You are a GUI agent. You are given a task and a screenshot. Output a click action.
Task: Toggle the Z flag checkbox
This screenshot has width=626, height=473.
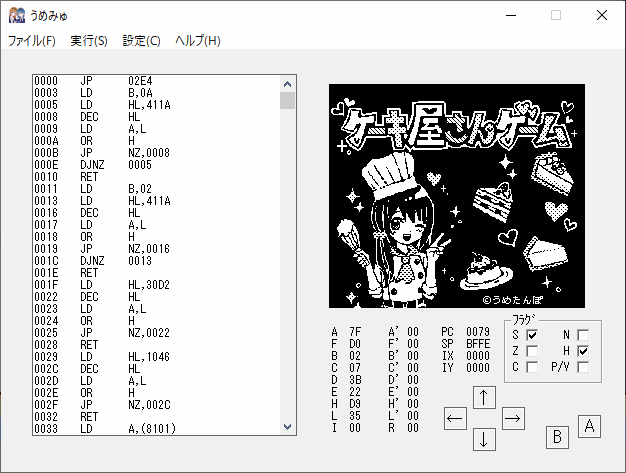pos(532,351)
